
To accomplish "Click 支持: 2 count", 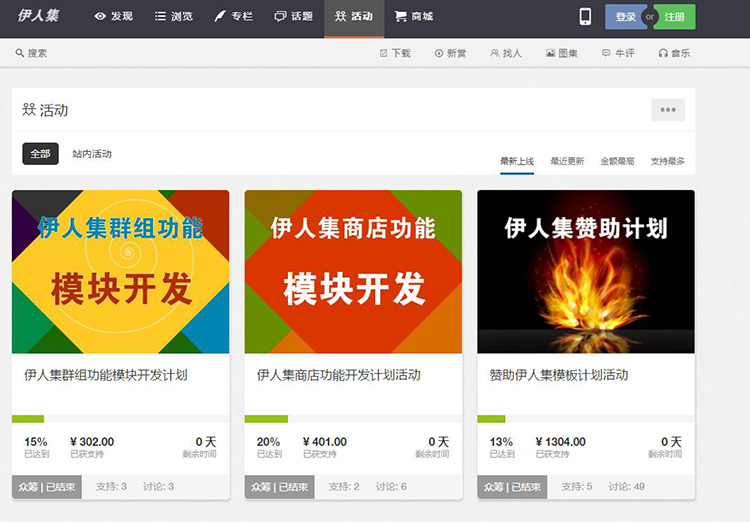I will (344, 487).
